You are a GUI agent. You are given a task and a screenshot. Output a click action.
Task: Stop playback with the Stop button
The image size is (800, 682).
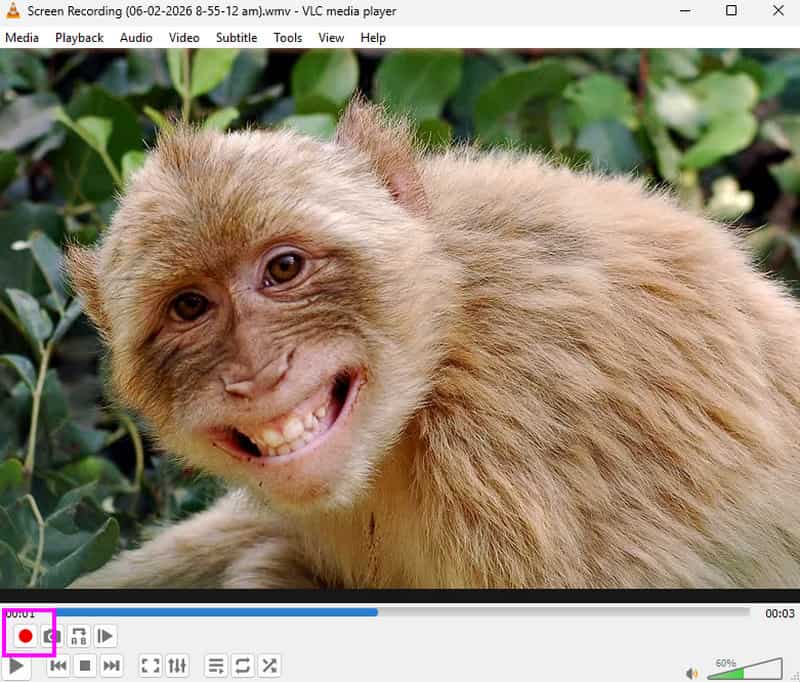pos(85,666)
